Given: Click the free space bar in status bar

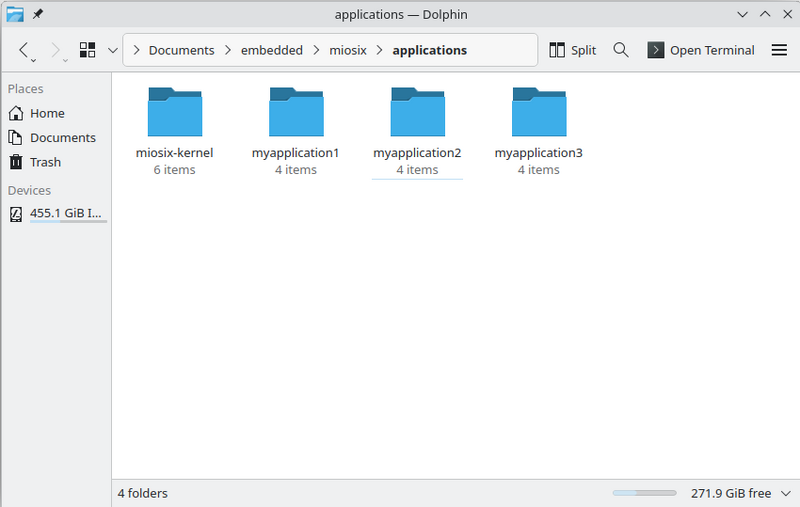Looking at the screenshot, I should coord(644,493).
